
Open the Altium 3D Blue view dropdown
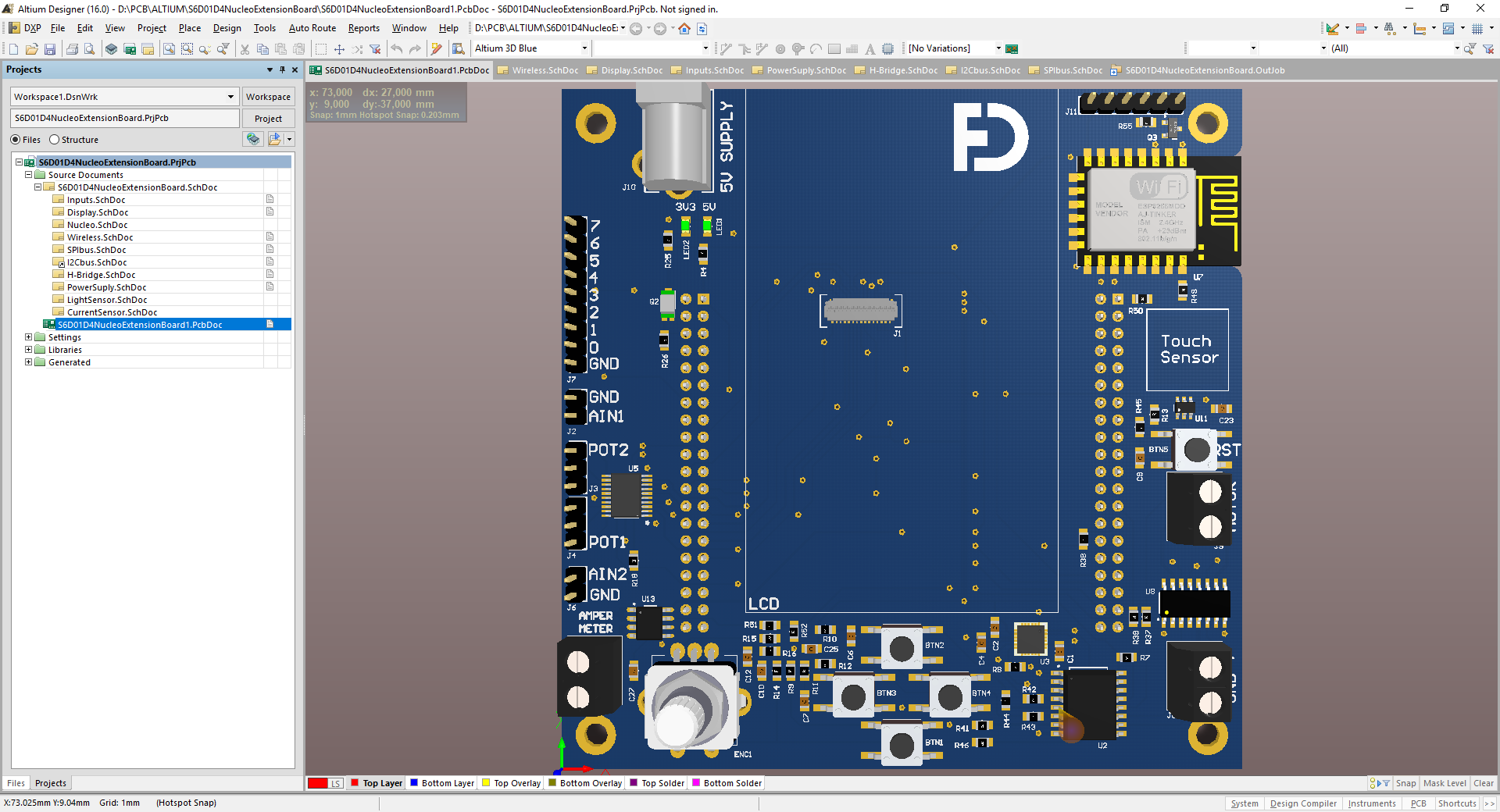pos(584,48)
